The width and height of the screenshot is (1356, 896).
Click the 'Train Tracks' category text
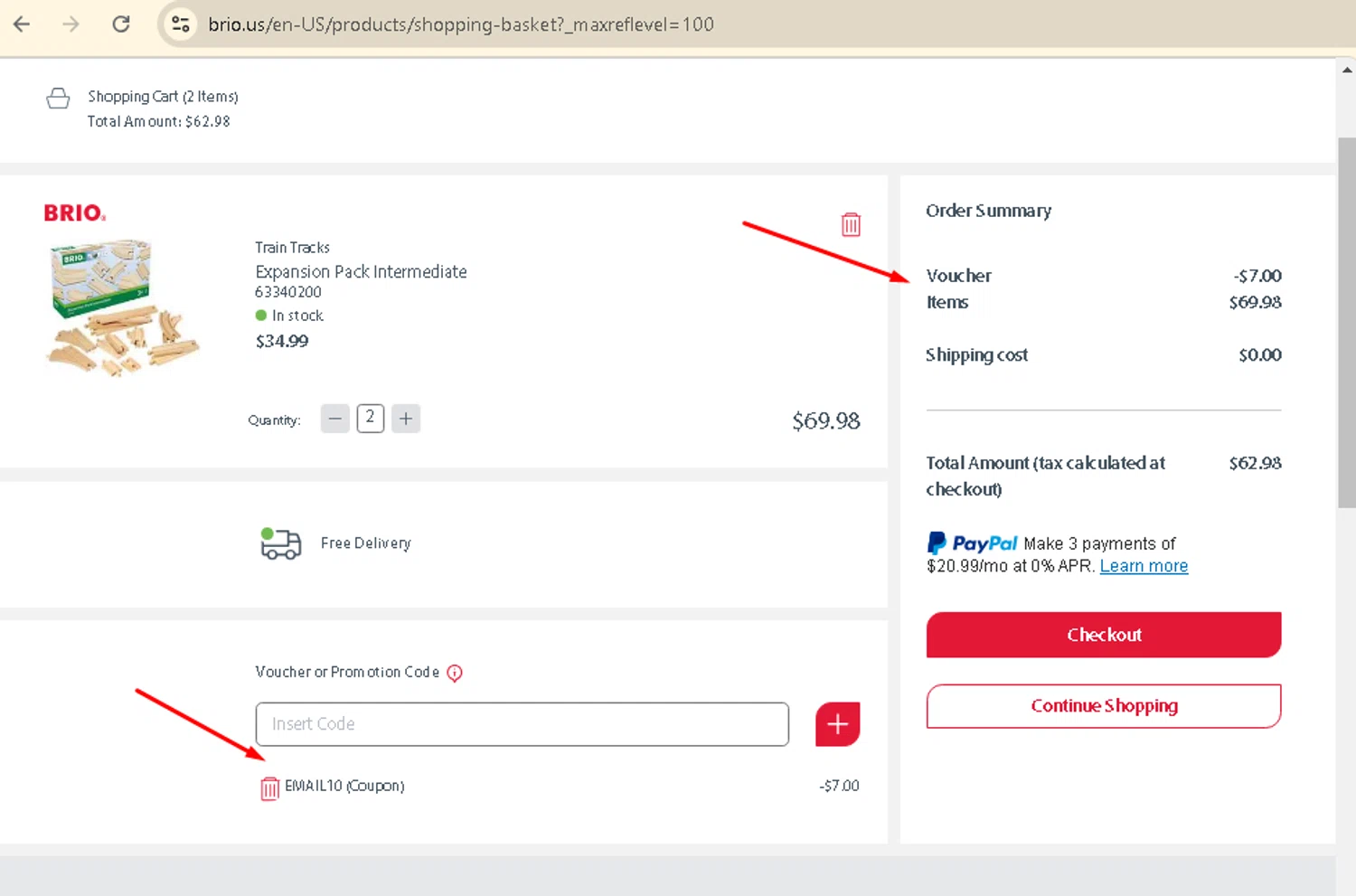[292, 248]
